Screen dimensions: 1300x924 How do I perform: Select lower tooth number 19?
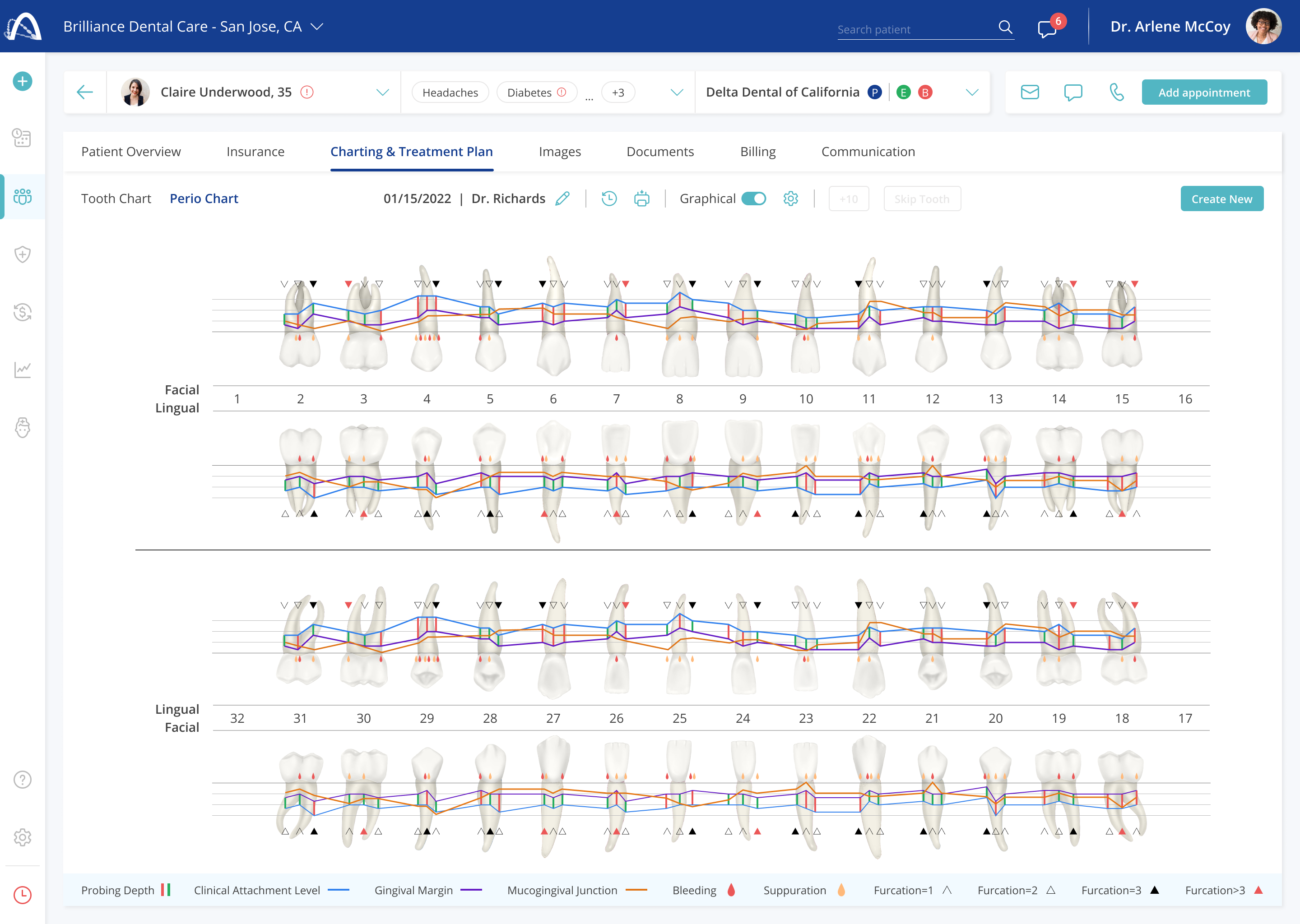(1059, 718)
